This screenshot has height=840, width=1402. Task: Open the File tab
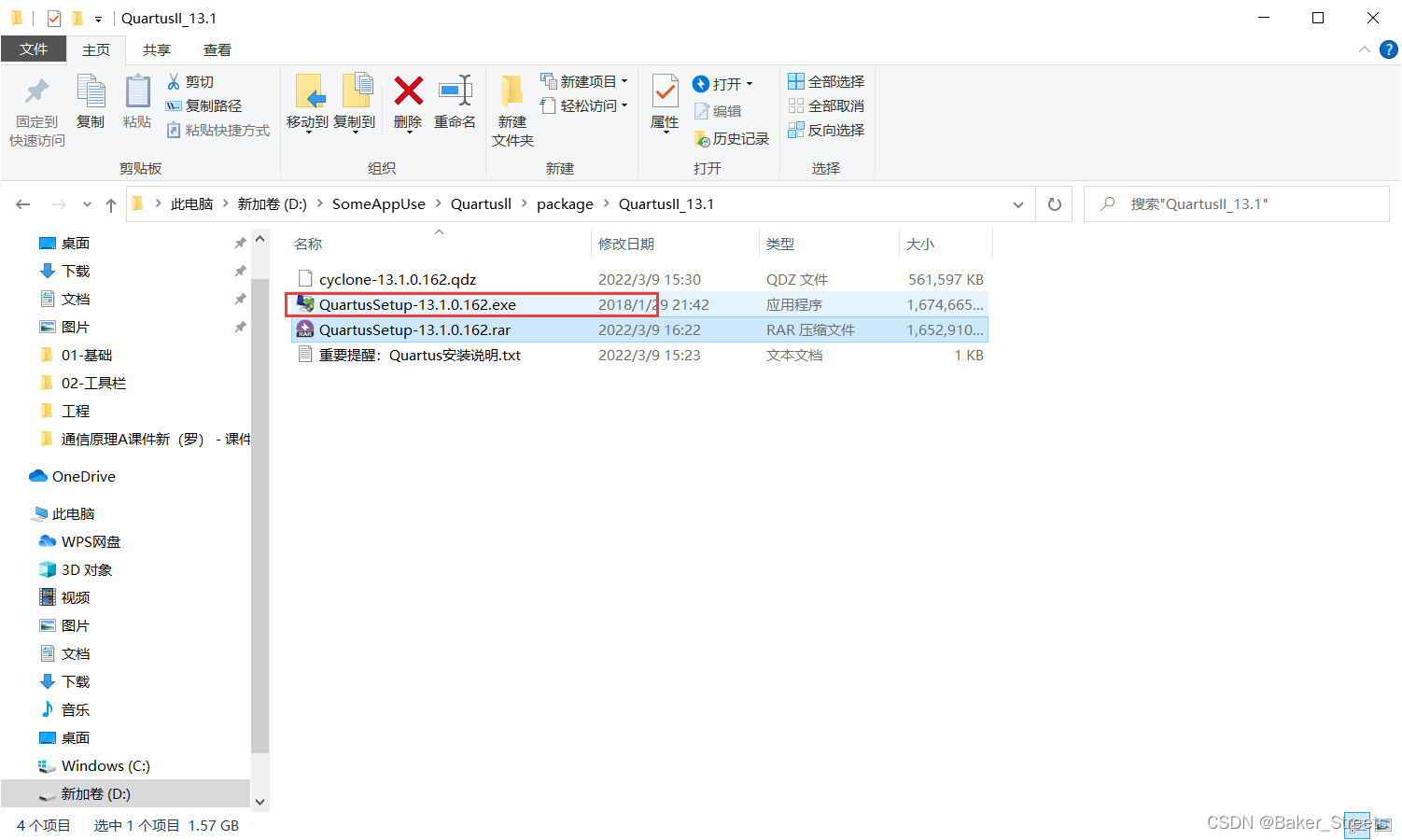pyautogui.click(x=34, y=49)
